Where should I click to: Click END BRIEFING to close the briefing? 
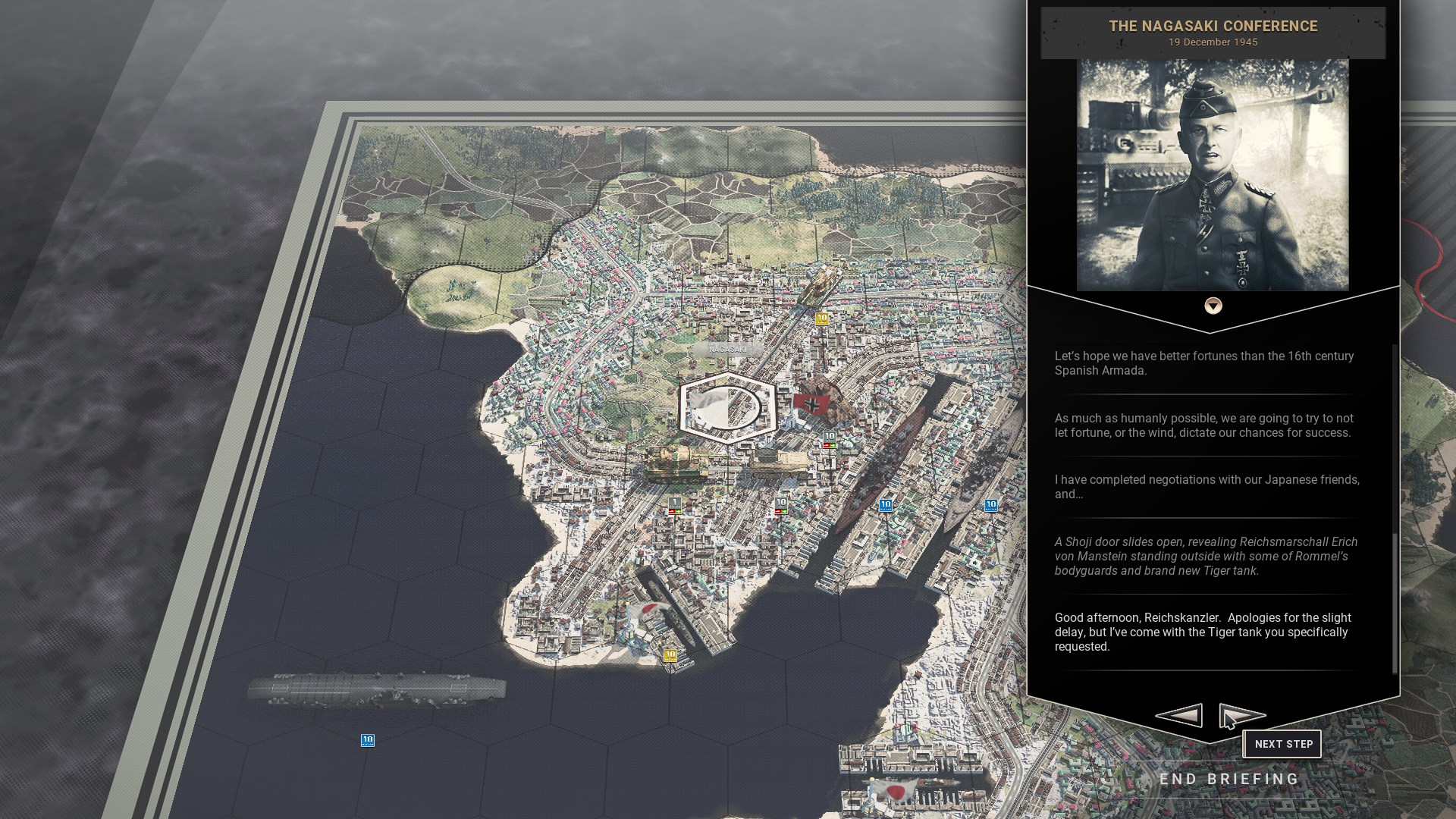tap(1229, 779)
